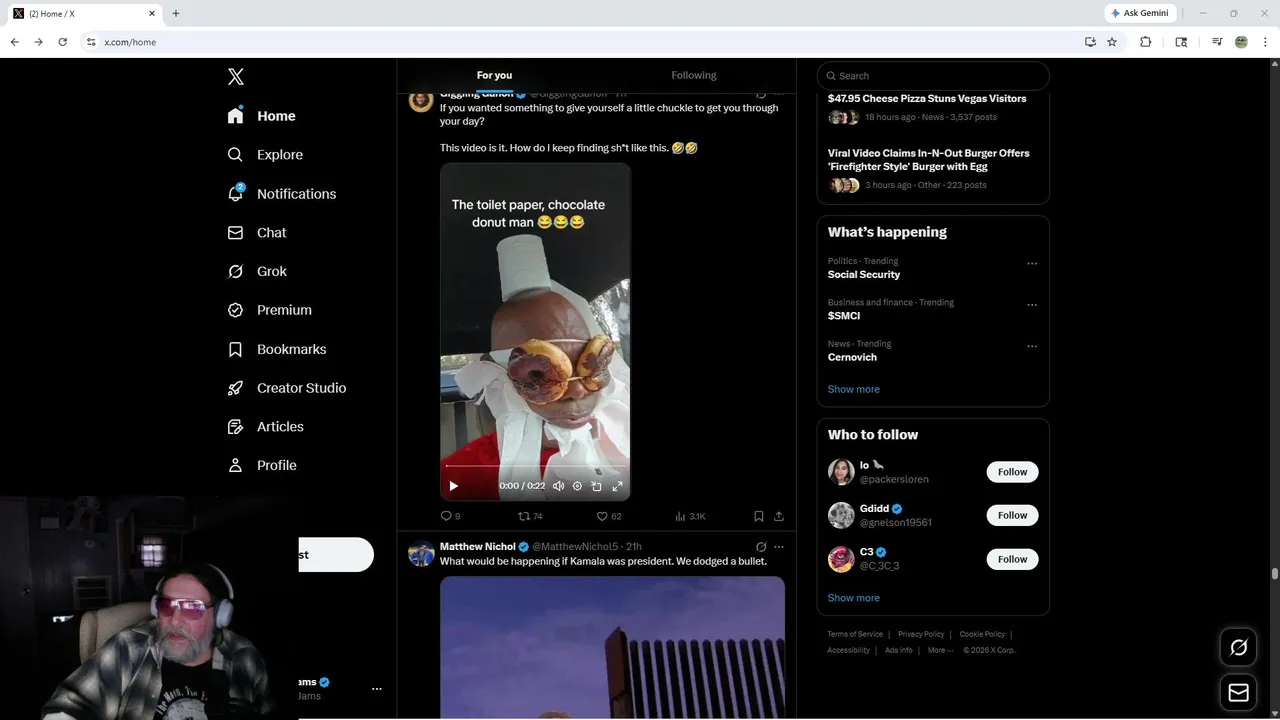Bookmark the donut man post

point(758,516)
